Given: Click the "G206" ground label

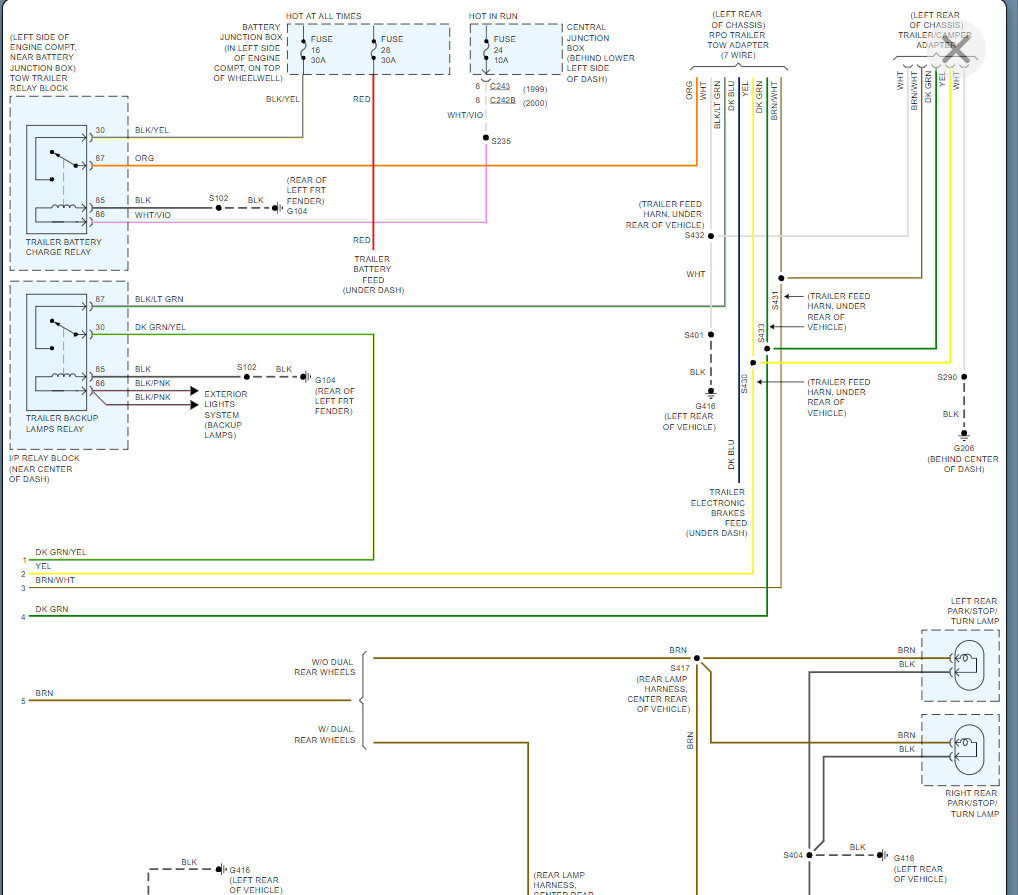Looking at the screenshot, I should (963, 448).
